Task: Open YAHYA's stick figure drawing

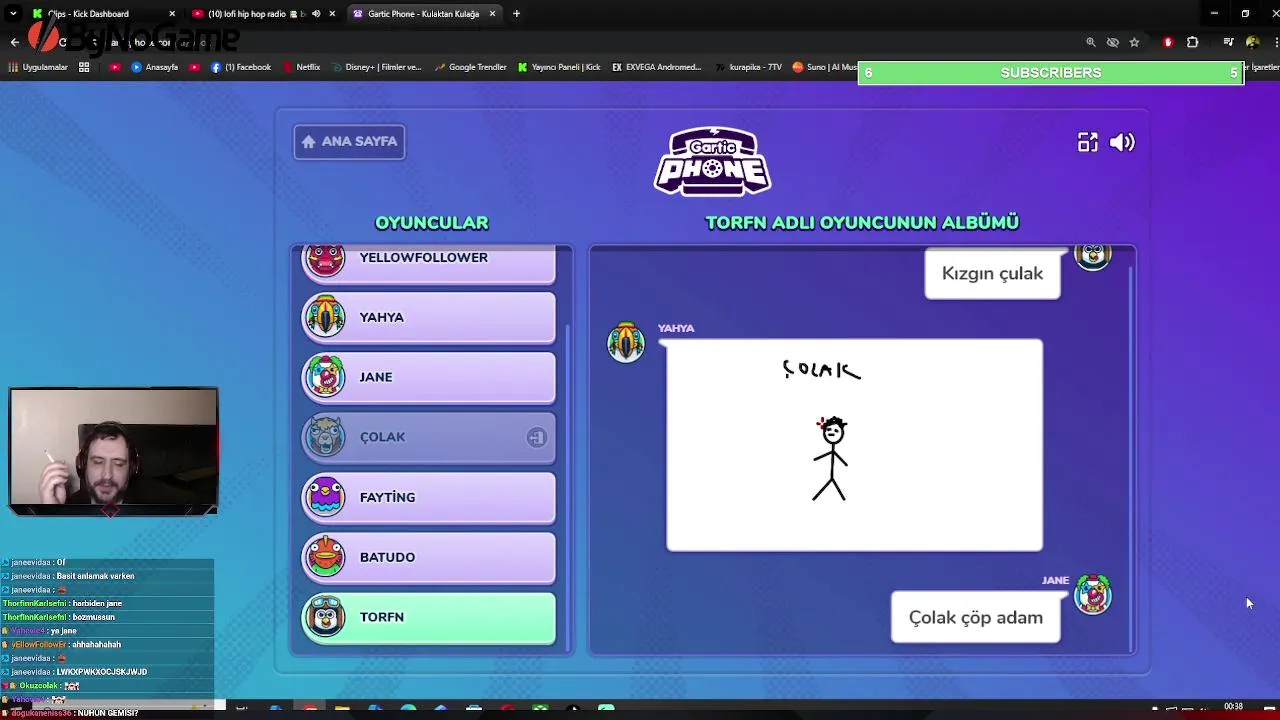Action: coord(854,445)
